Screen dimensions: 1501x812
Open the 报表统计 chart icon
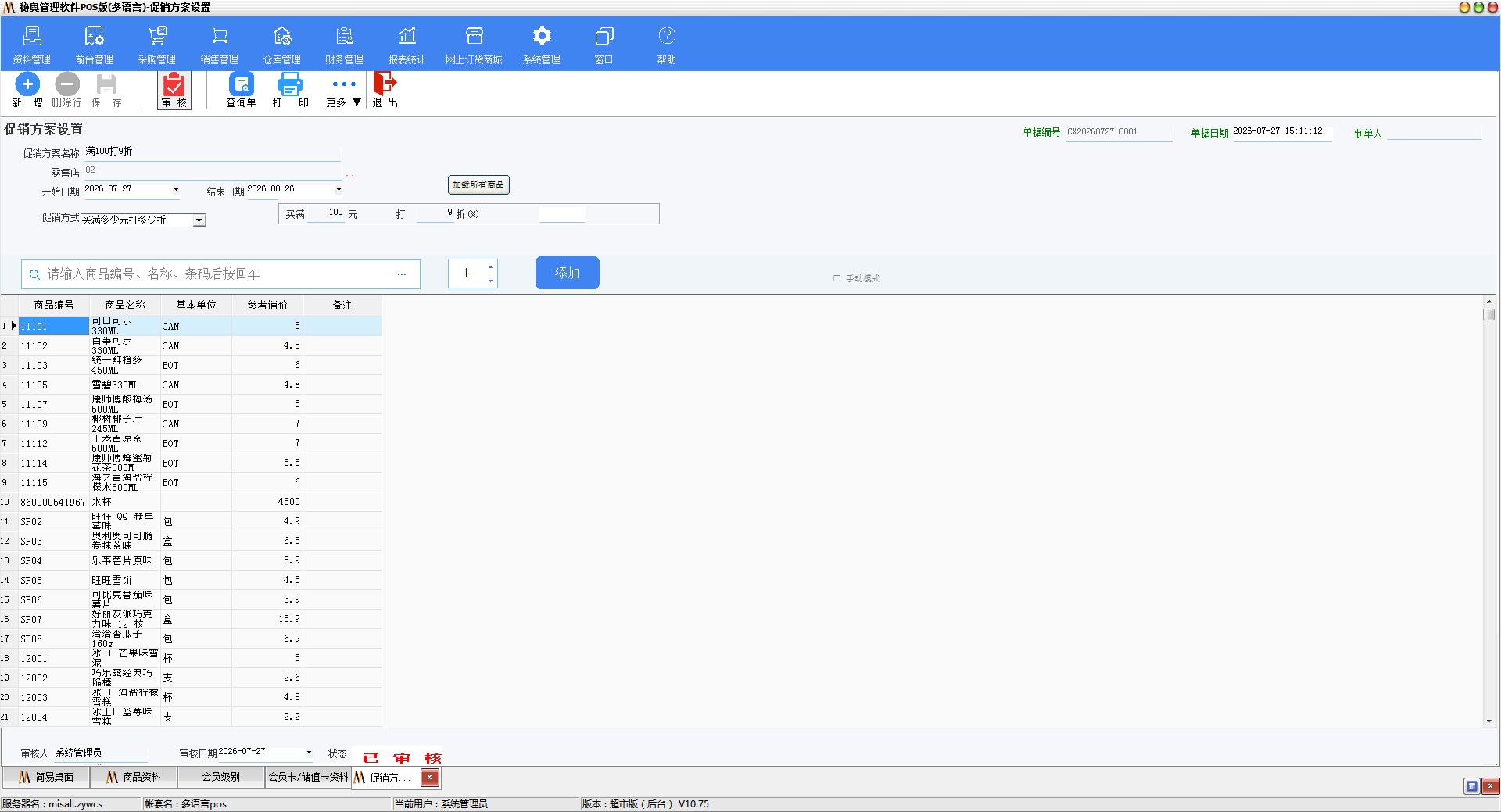point(407,36)
